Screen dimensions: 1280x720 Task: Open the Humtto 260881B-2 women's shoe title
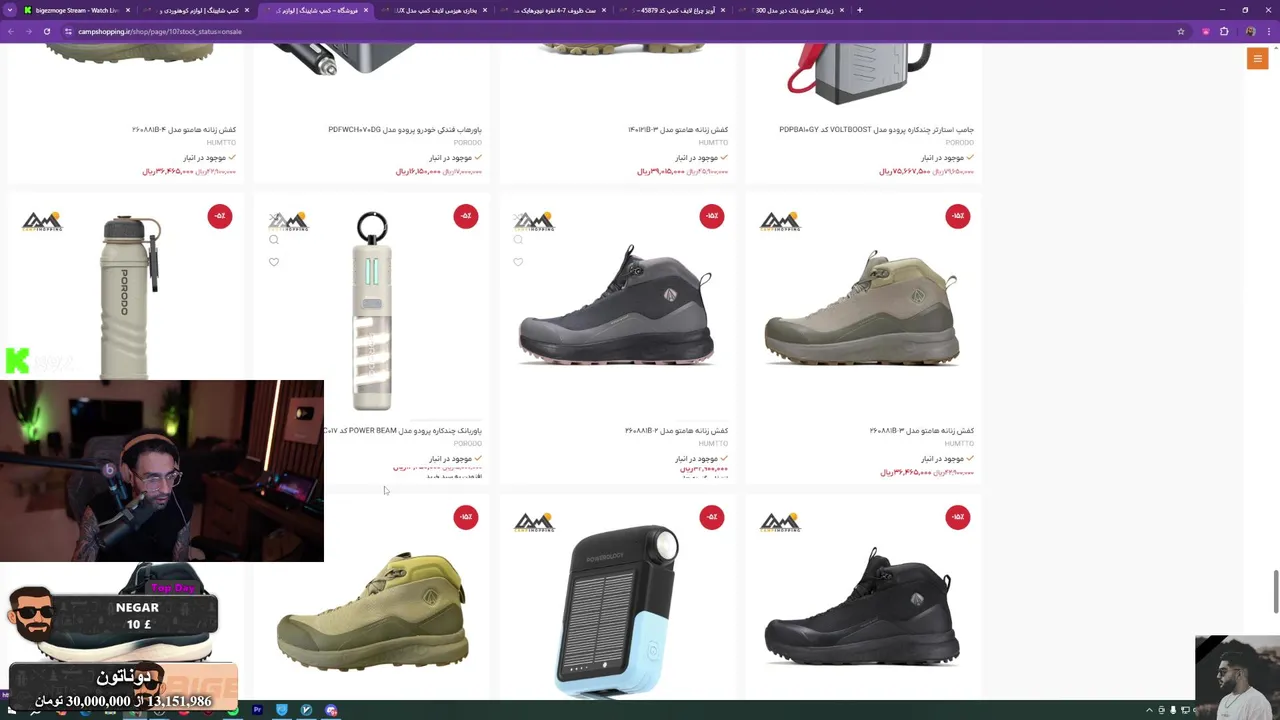[x=676, y=431]
